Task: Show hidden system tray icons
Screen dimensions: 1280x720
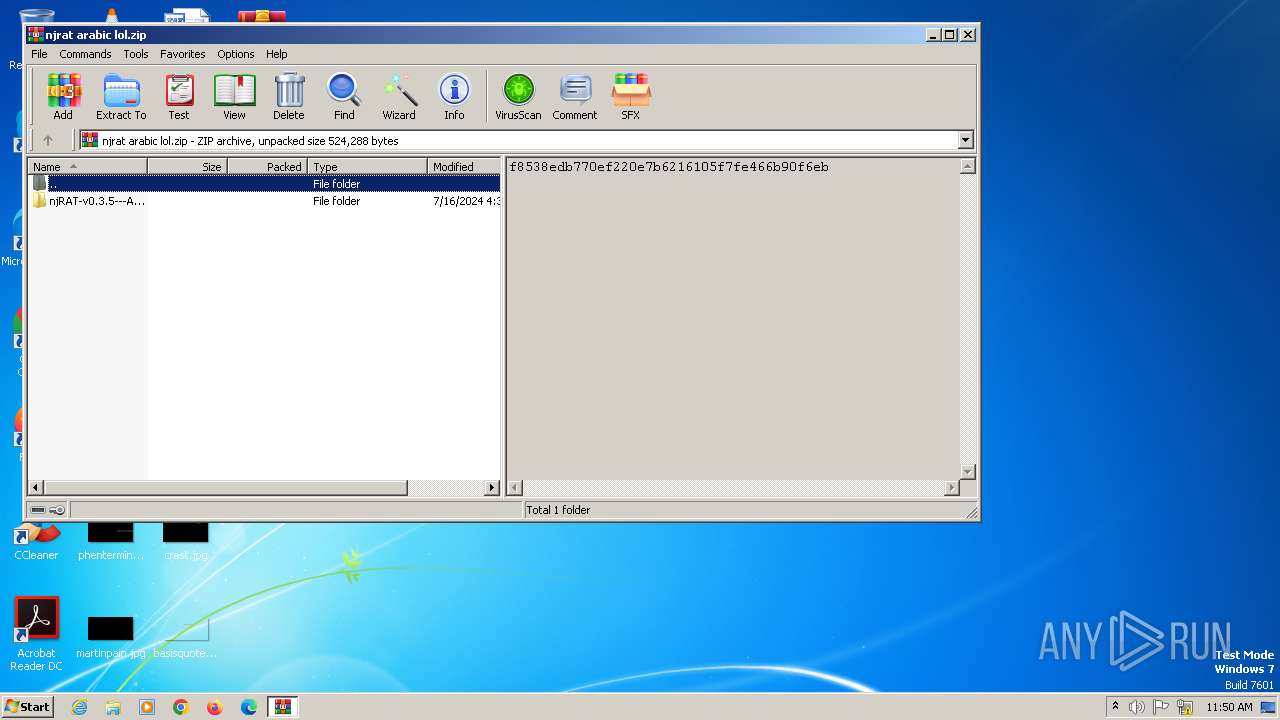Action: (1115, 707)
